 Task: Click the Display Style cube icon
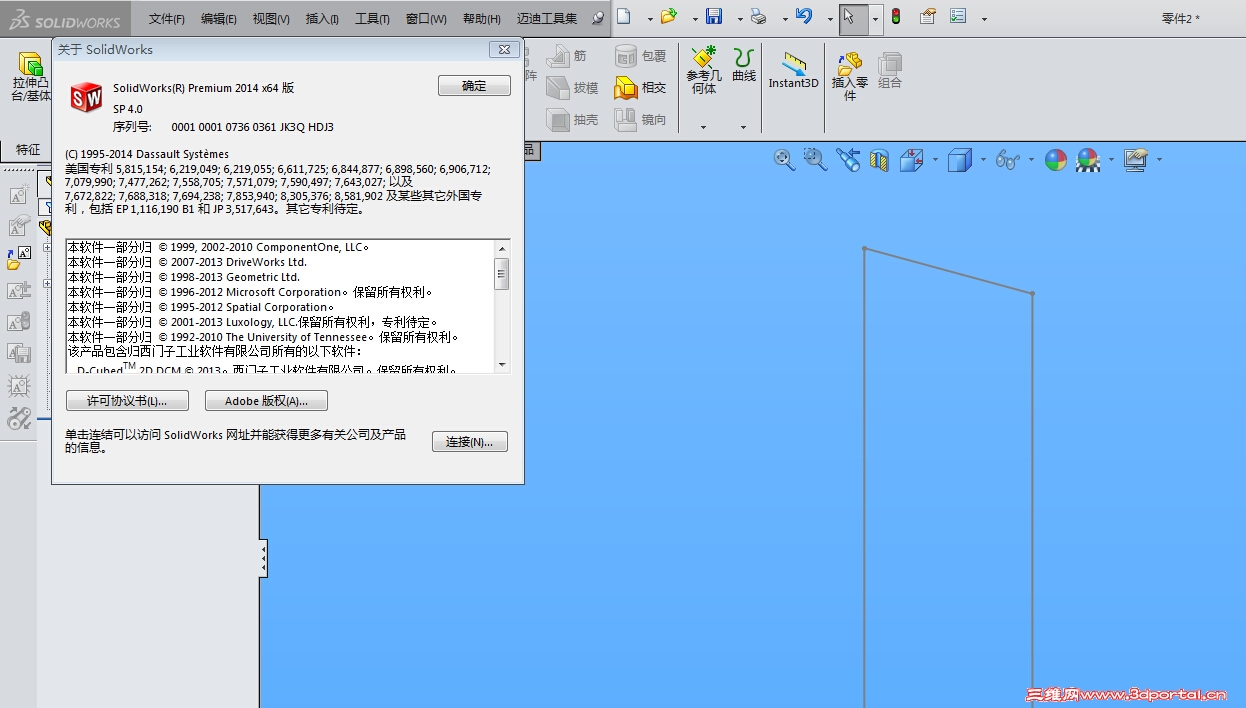pyautogui.click(x=959, y=160)
